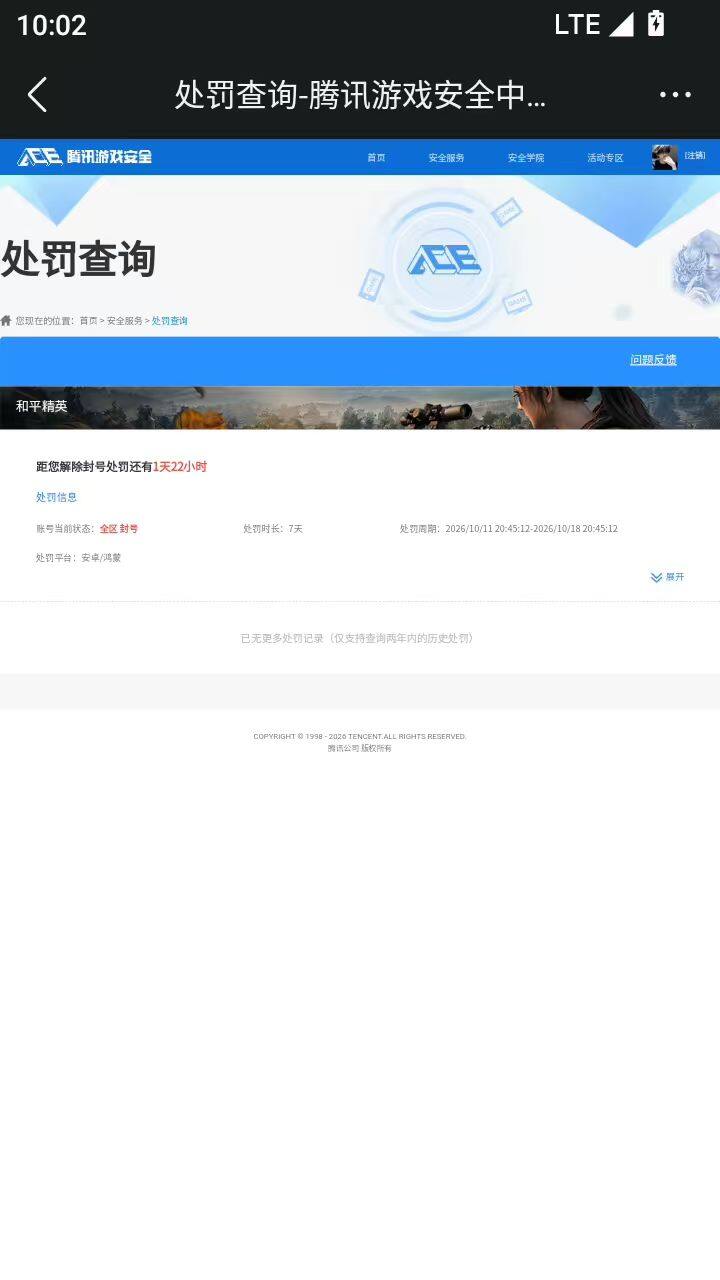Viewport: 720px width, 1280px height.
Task: Click the large 处罚查询 page title
Action: coord(78,259)
